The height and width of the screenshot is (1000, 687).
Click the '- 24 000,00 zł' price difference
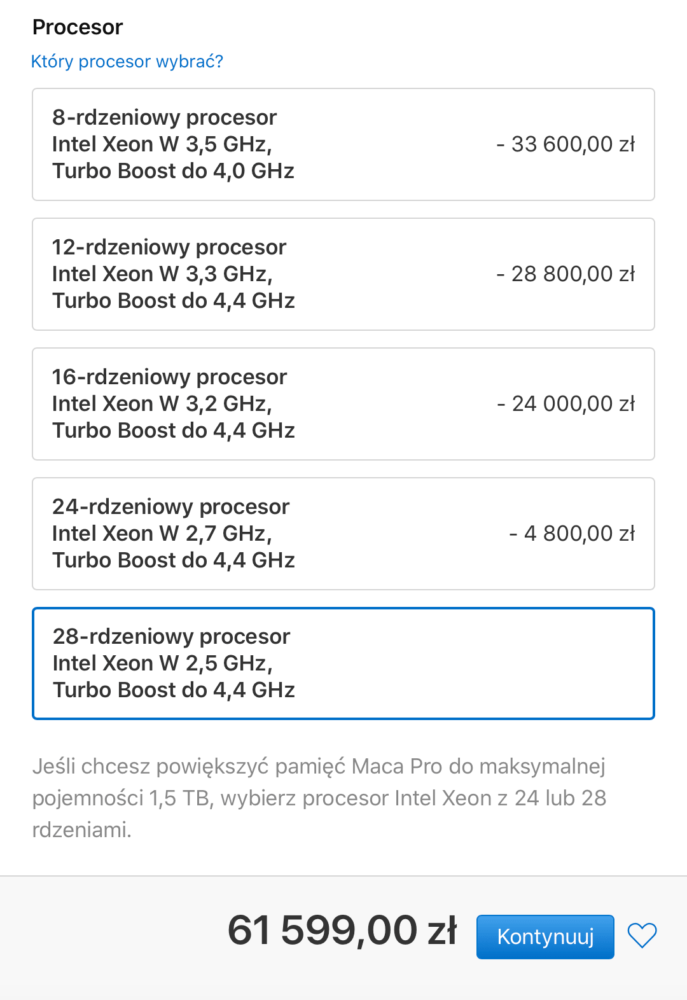pyautogui.click(x=566, y=403)
